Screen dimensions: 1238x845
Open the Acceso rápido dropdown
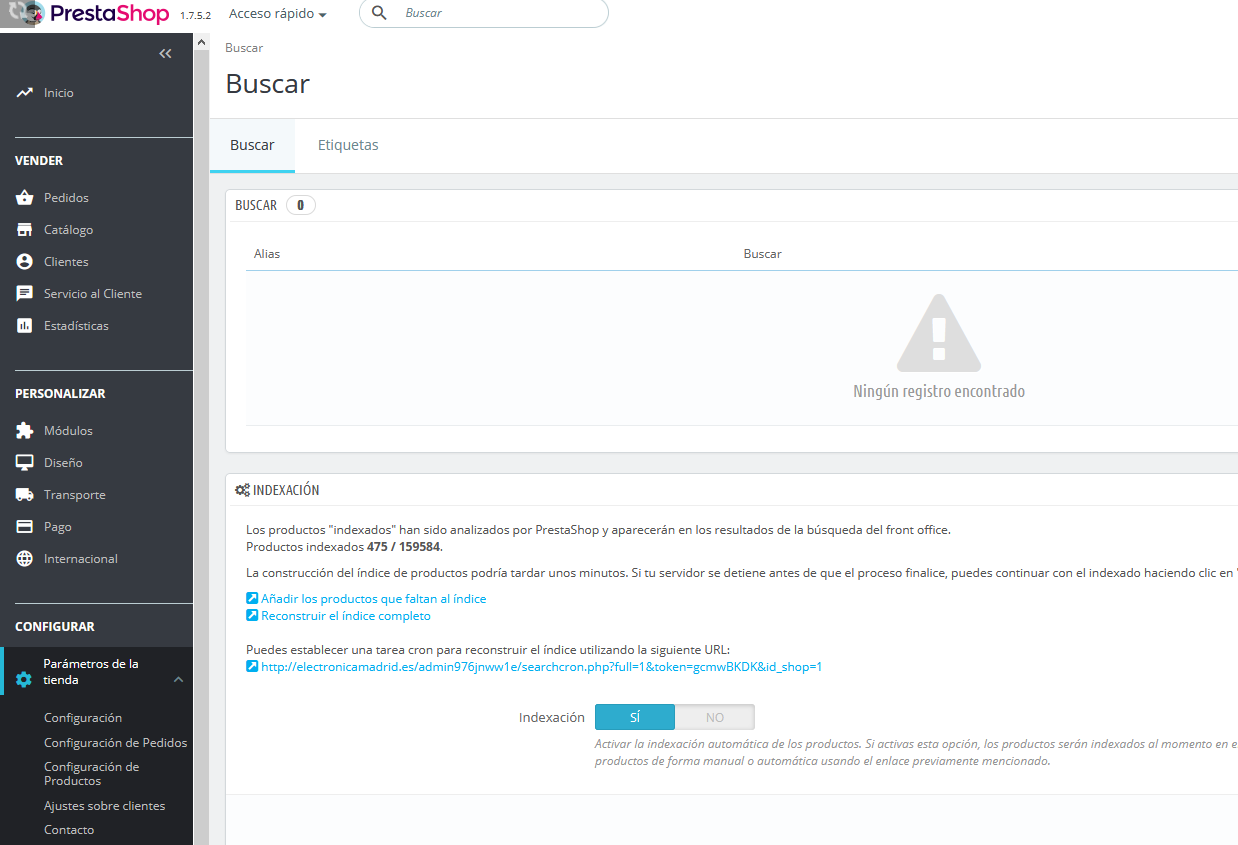click(x=278, y=14)
